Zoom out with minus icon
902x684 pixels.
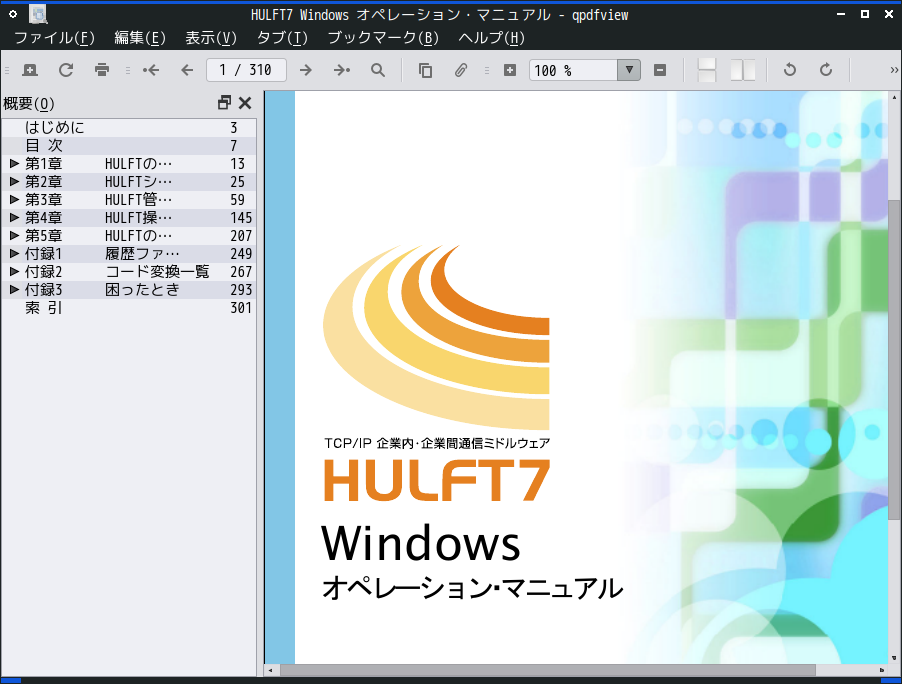click(x=660, y=70)
